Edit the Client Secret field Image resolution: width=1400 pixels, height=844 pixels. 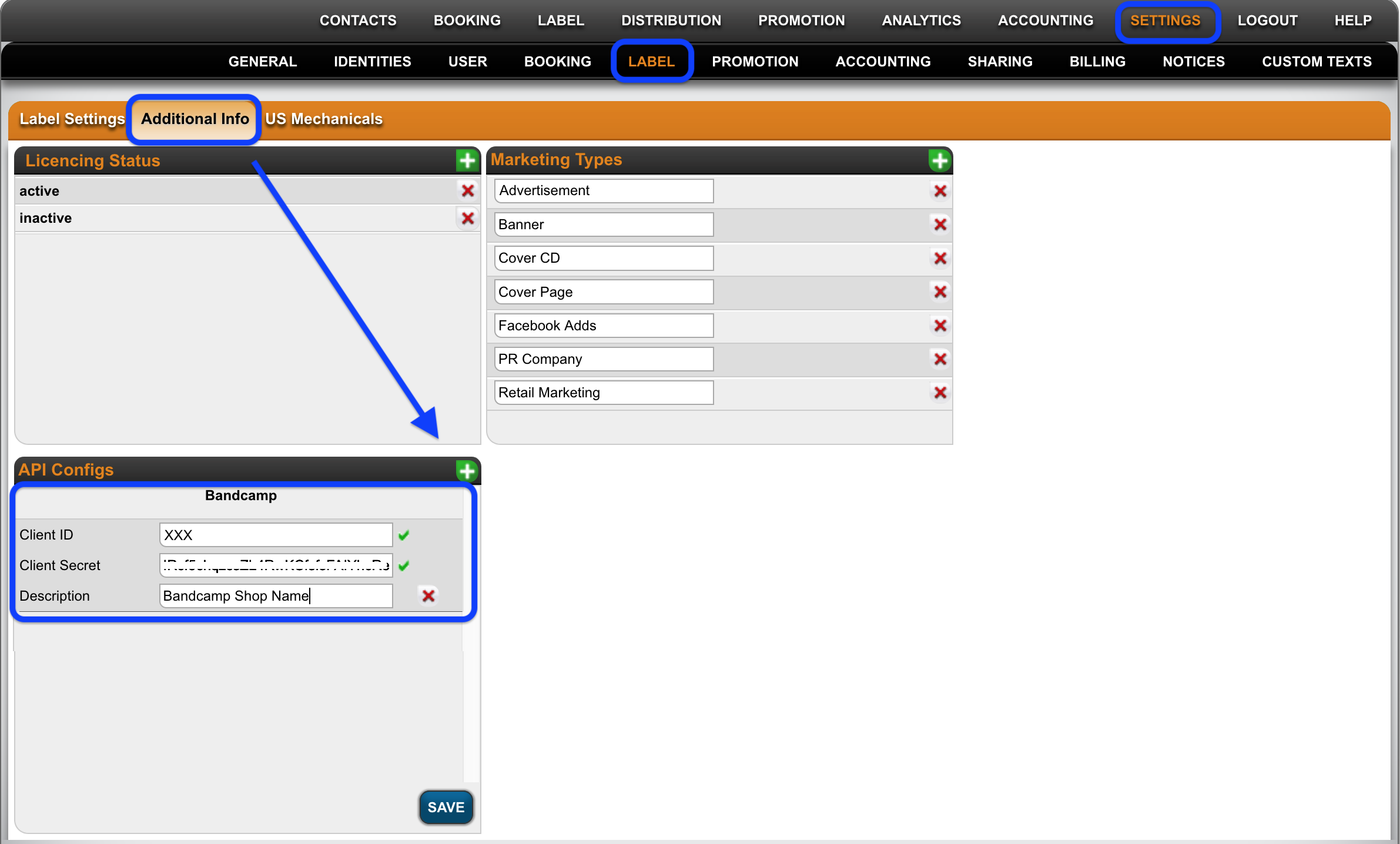click(276, 565)
